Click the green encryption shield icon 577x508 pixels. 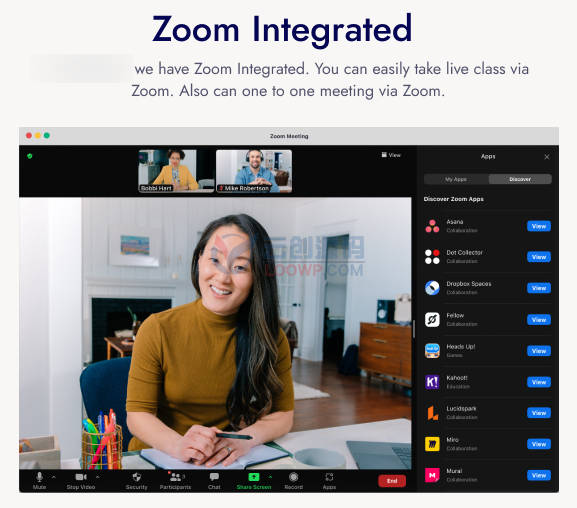coord(30,156)
